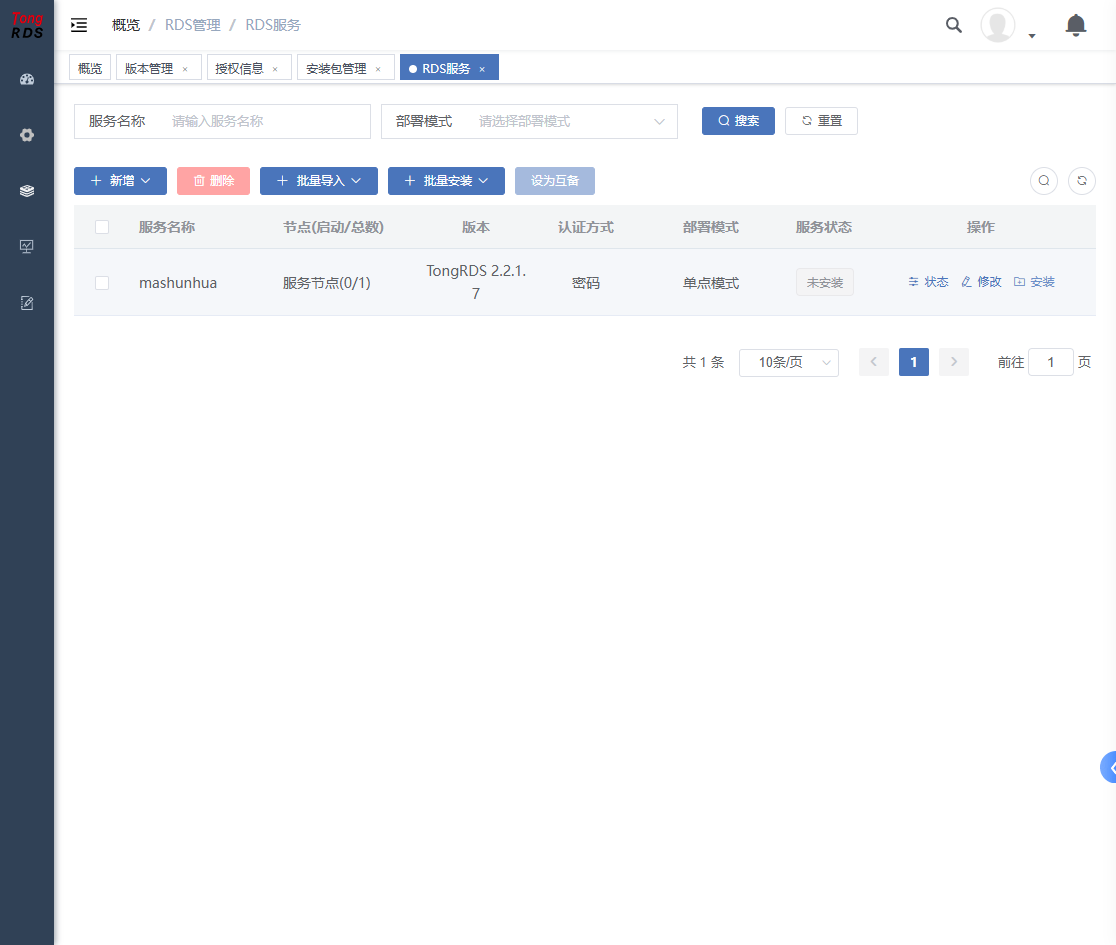Screen dimensions: 1116x945
Task: Click the mashunhua service name
Action: click(178, 283)
